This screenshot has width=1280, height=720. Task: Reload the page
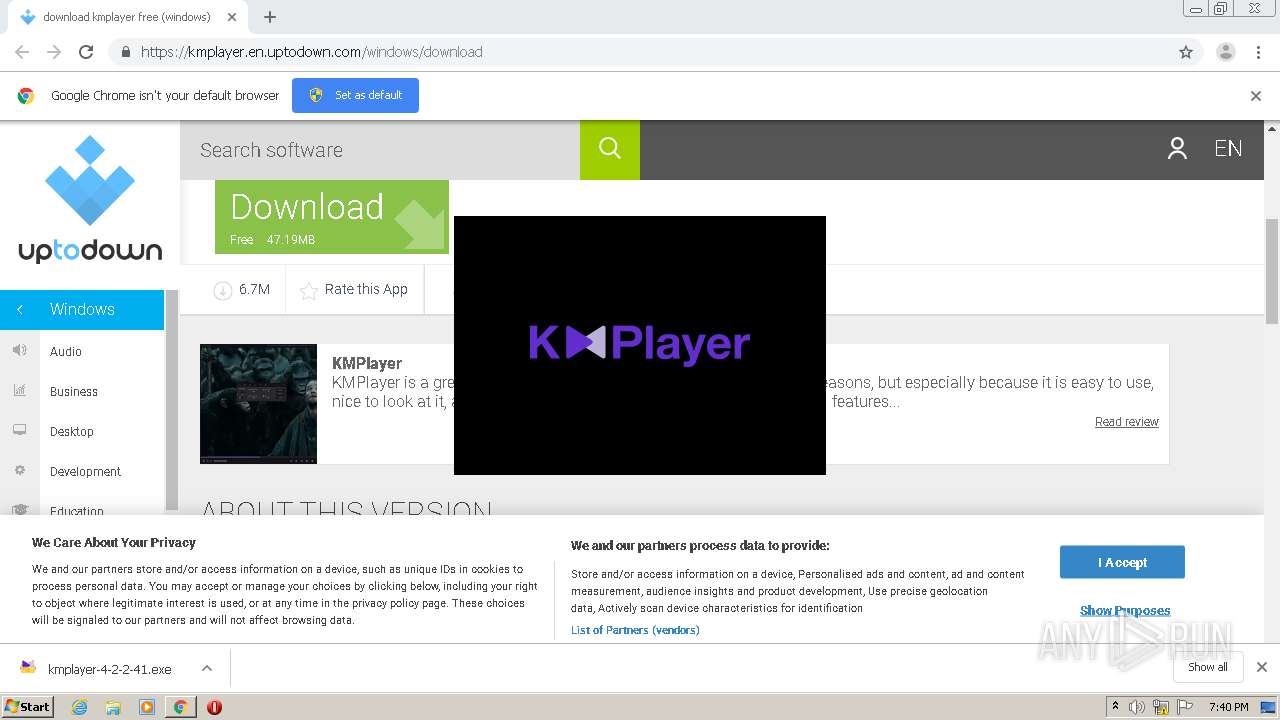[86, 52]
